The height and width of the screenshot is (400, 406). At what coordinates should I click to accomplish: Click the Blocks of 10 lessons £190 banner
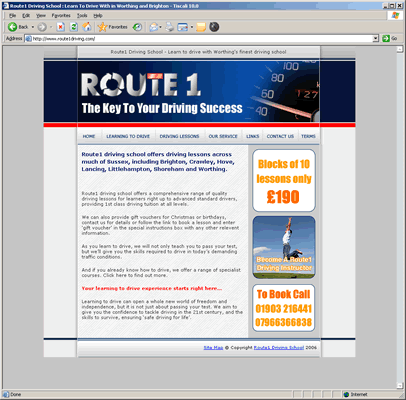click(x=284, y=180)
